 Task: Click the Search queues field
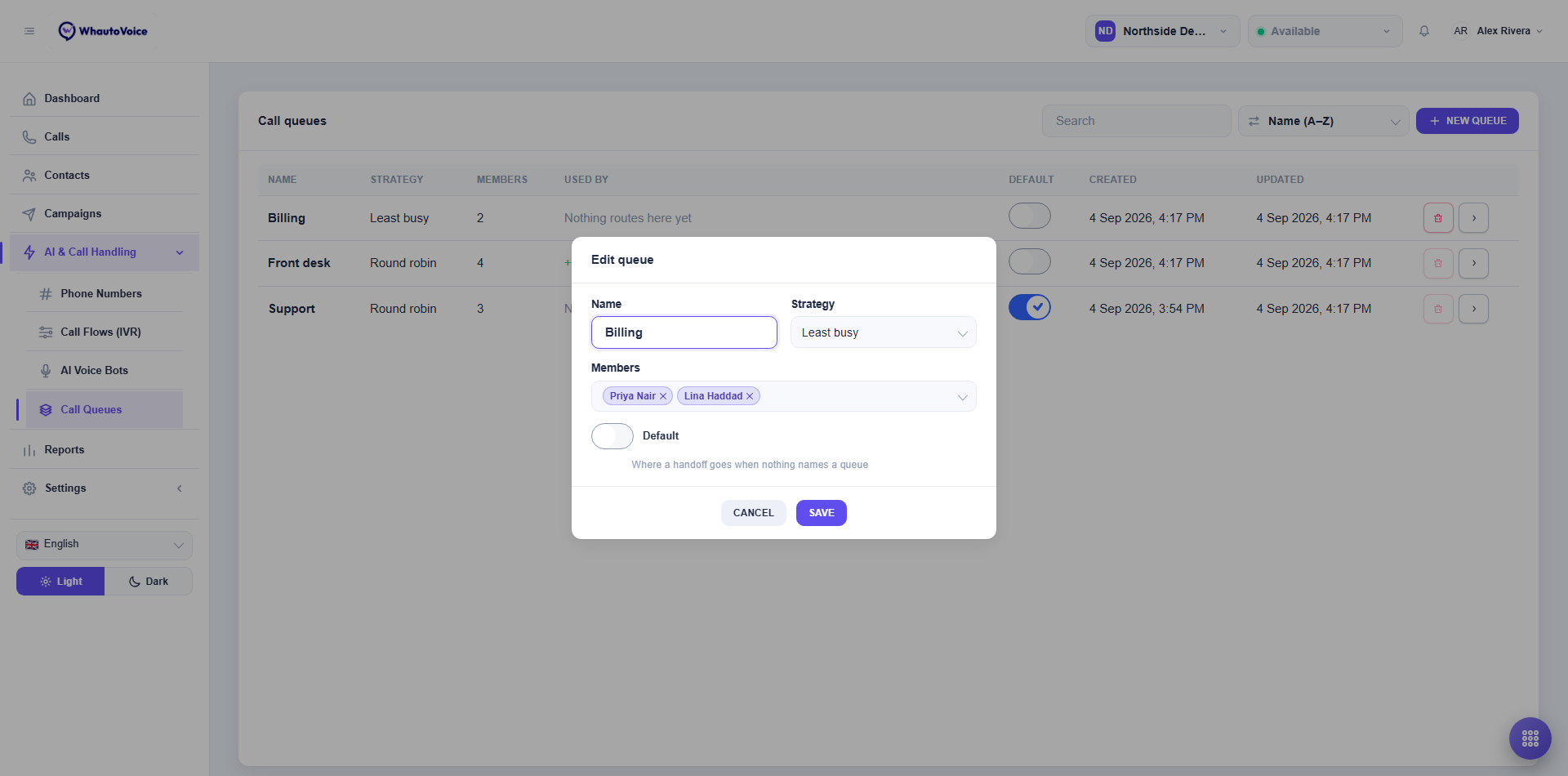1137,121
